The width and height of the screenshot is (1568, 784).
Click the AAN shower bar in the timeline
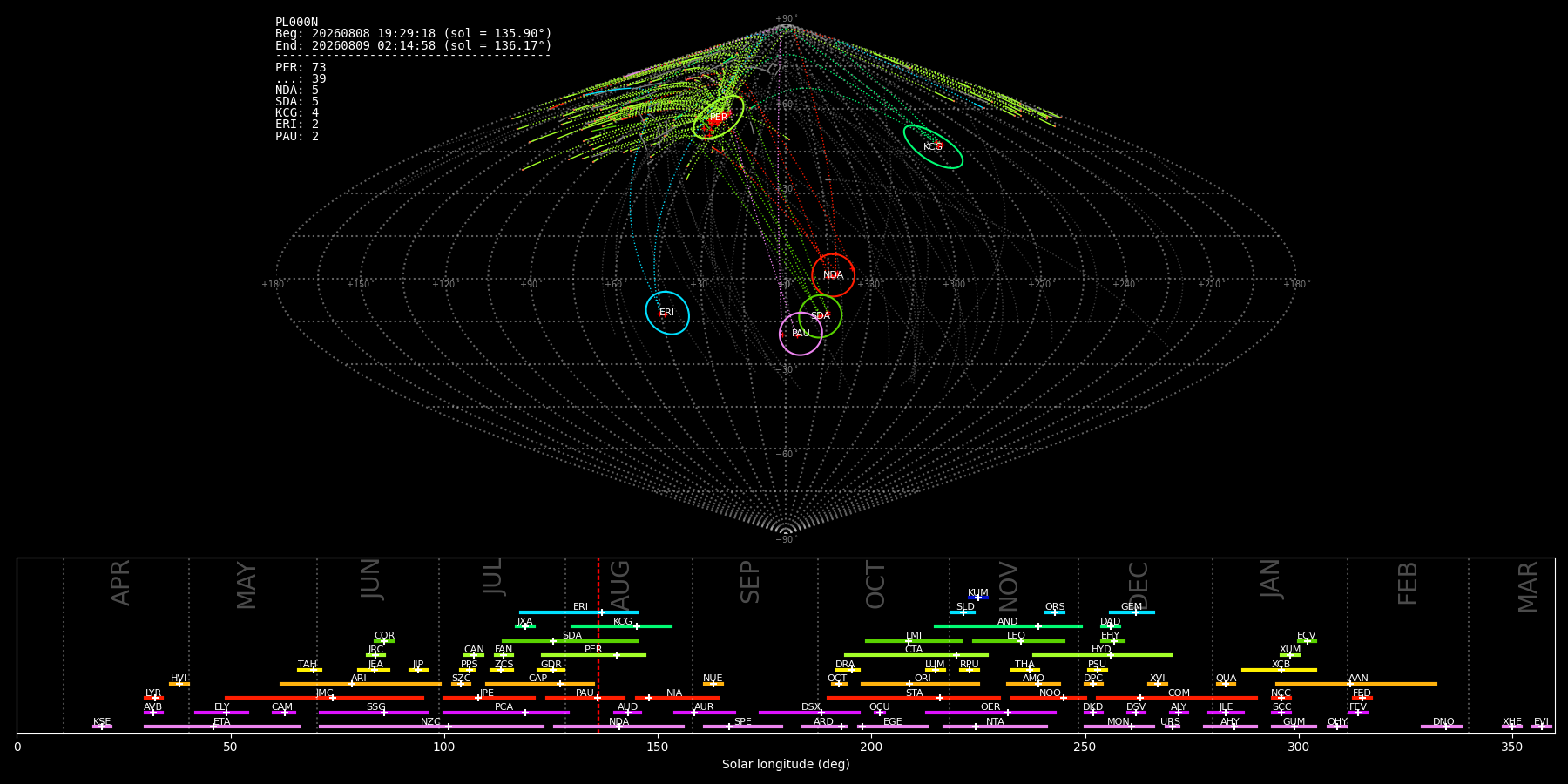(x=1356, y=684)
